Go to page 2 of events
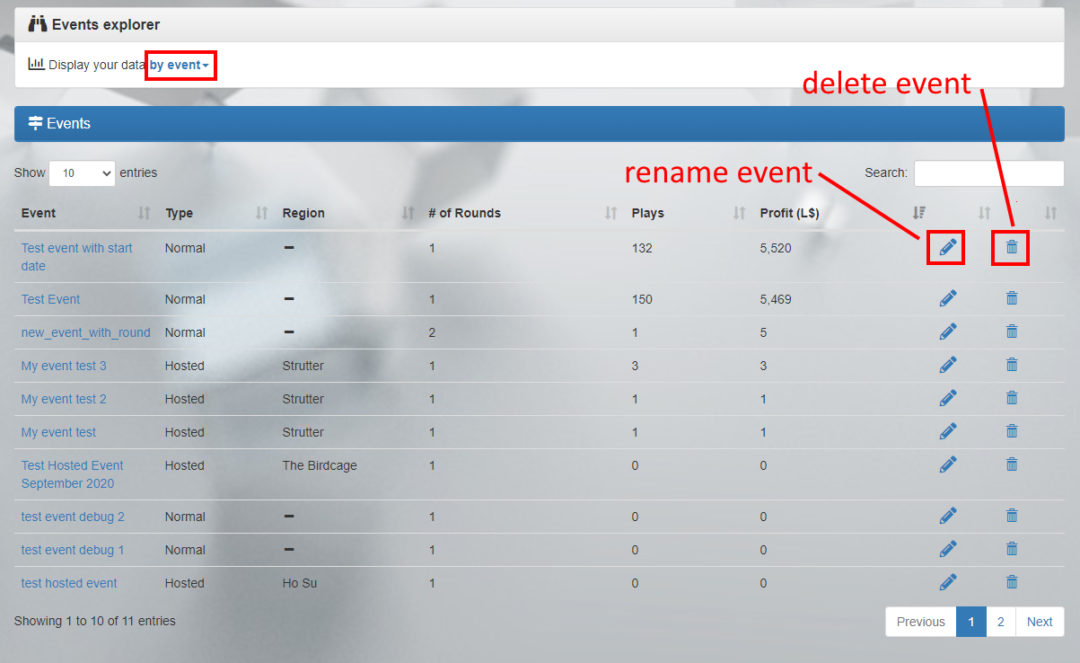1080x663 pixels. (x=1000, y=621)
